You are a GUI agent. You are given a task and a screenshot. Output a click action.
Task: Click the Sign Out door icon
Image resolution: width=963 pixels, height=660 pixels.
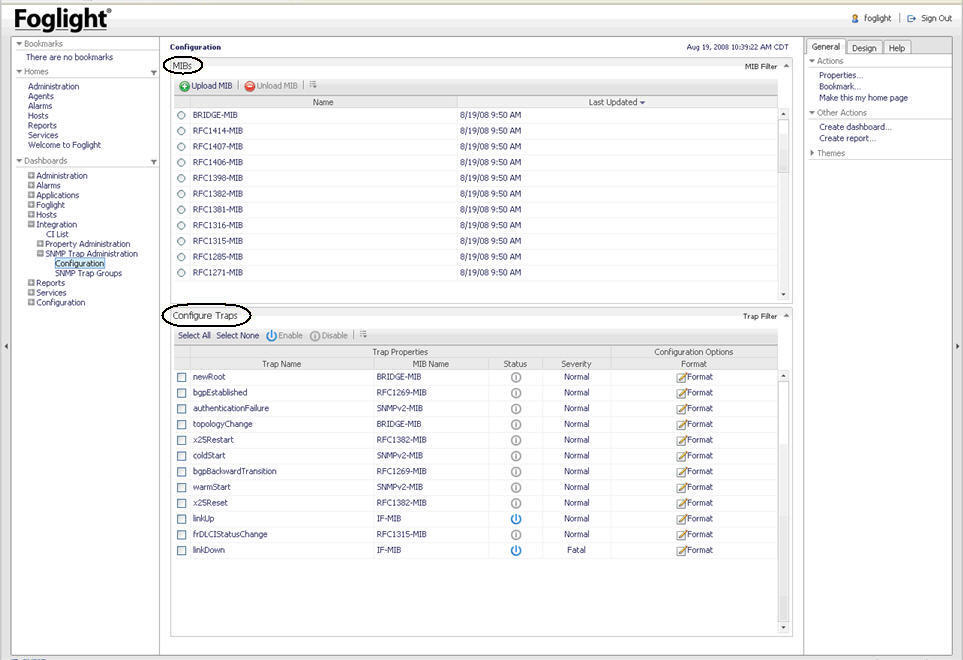click(x=911, y=18)
